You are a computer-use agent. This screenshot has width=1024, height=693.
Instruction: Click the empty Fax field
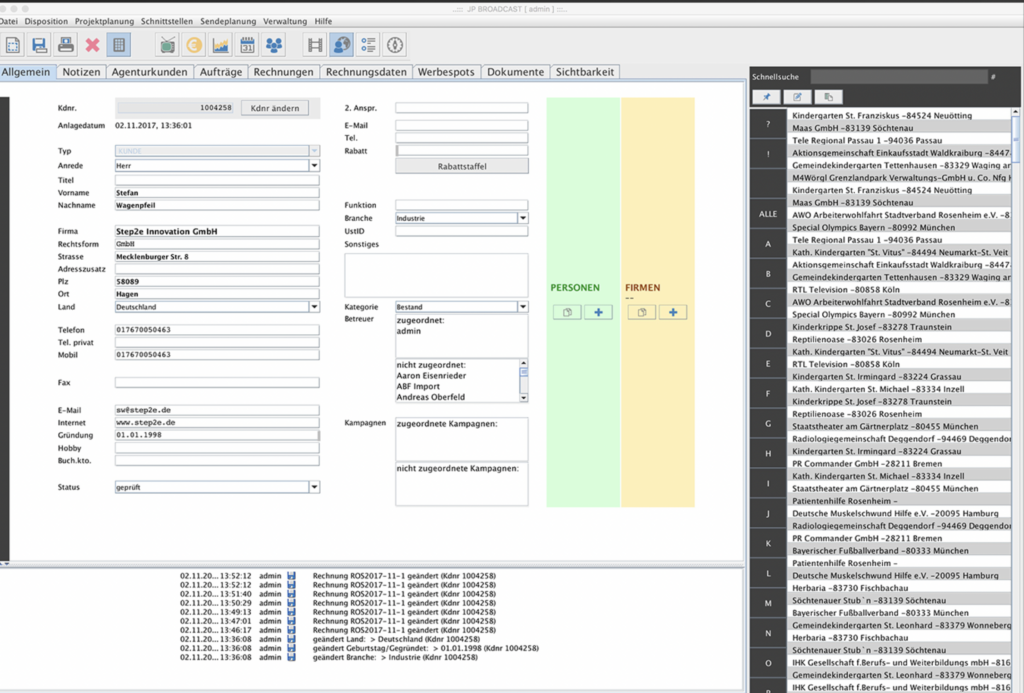217,383
